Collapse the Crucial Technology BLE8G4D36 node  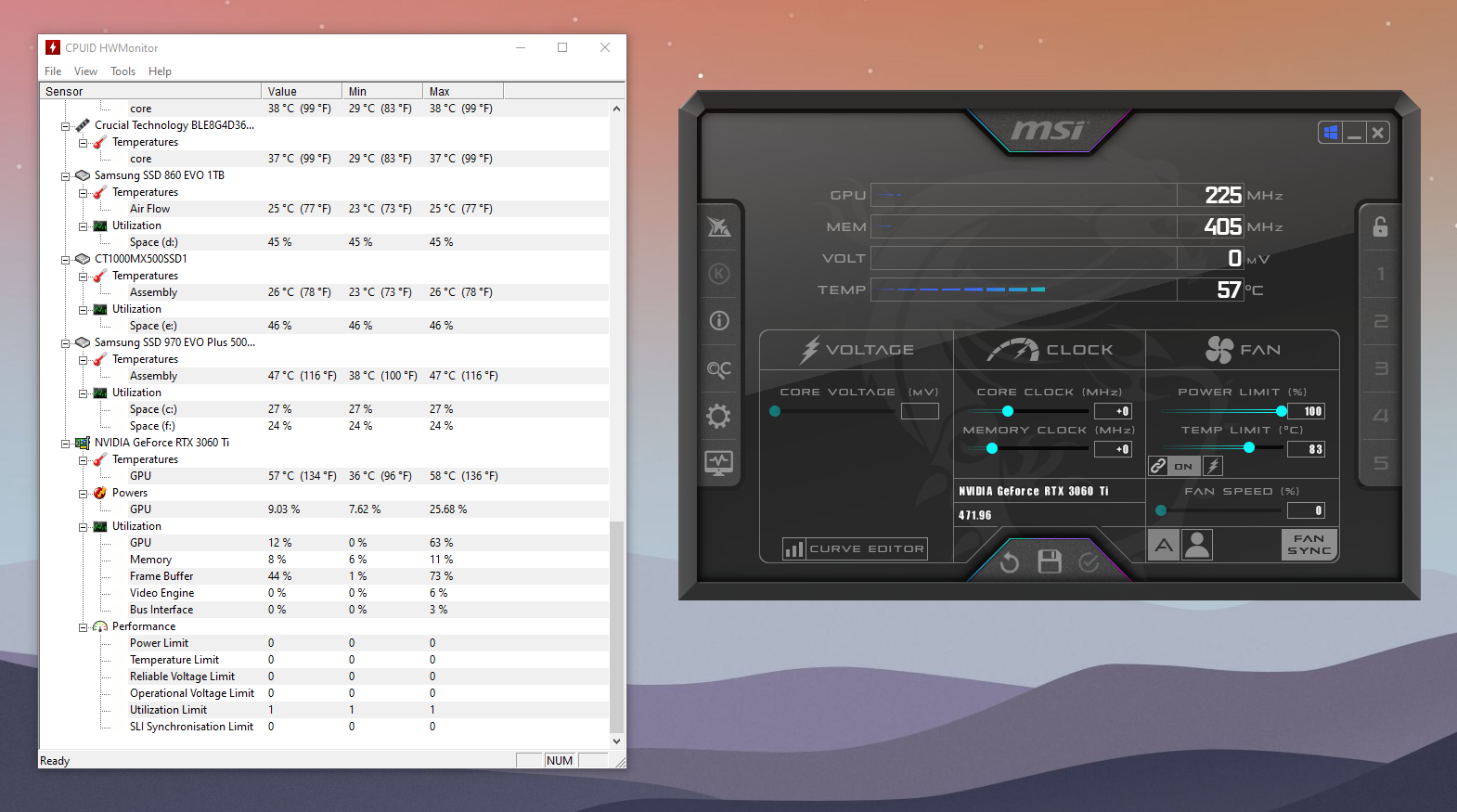65,126
